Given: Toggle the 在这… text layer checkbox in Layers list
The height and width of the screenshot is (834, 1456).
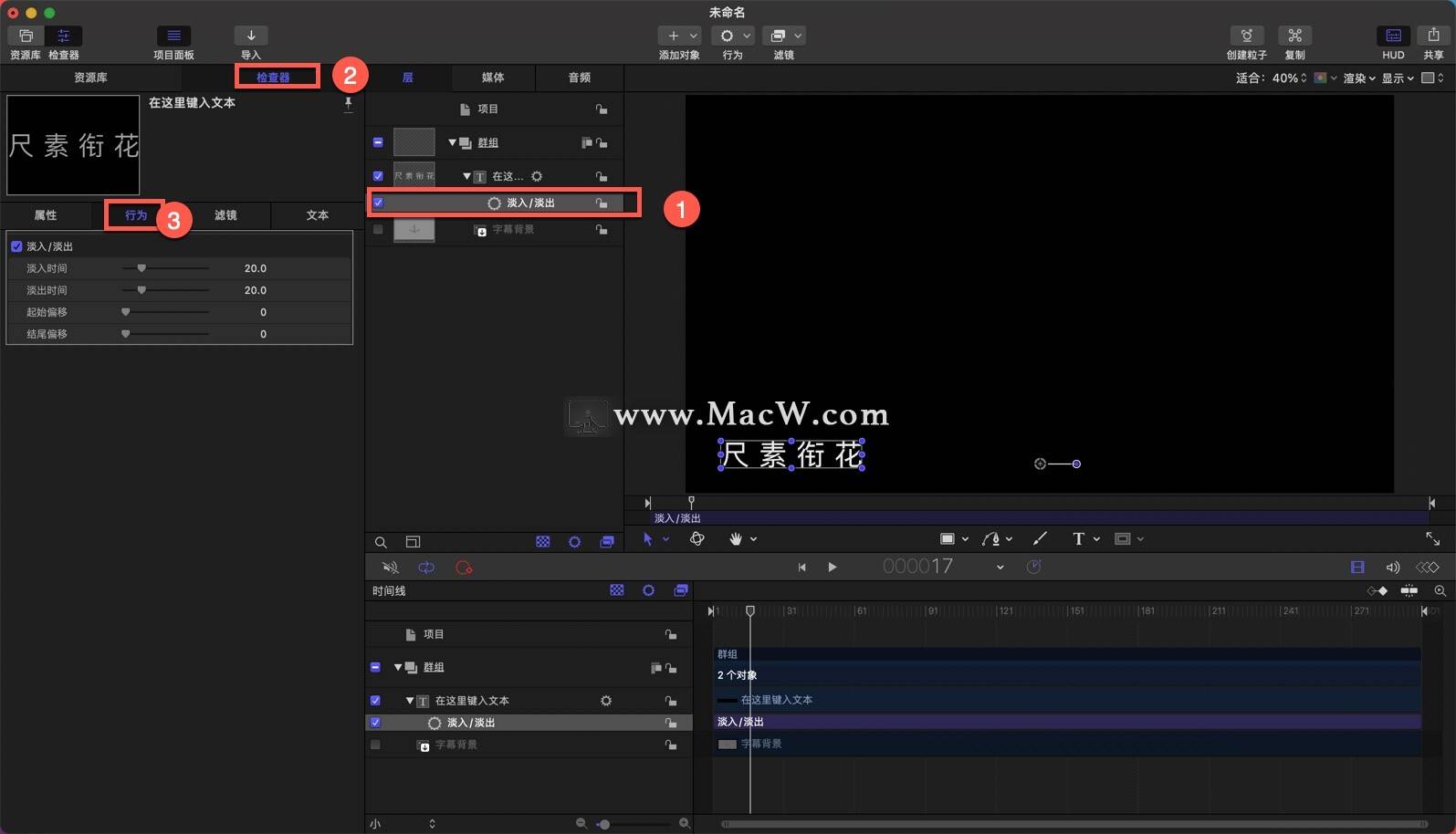Looking at the screenshot, I should pyautogui.click(x=378, y=176).
